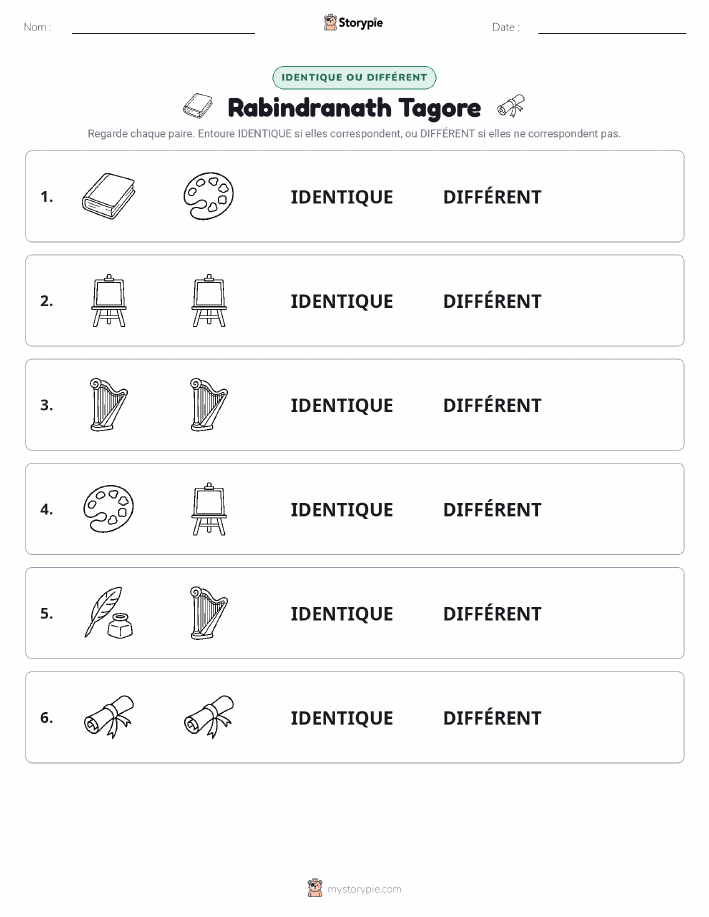The height and width of the screenshot is (917, 709).
Task: Click the easel icon in row 4
Action: (209, 509)
